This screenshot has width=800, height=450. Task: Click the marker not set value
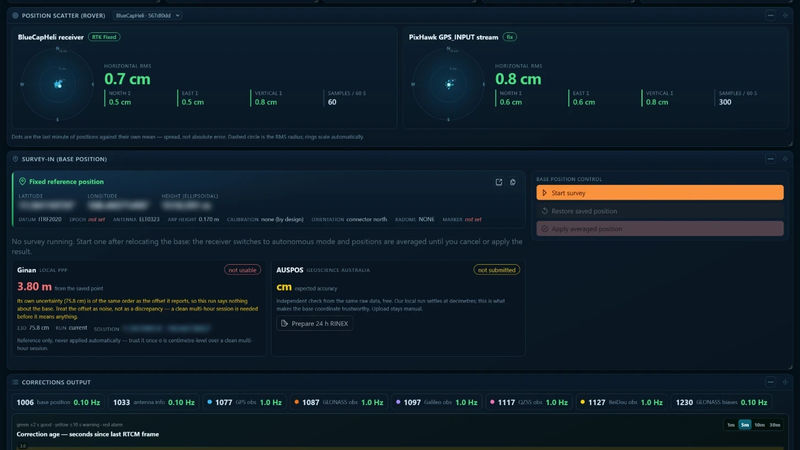(473, 219)
